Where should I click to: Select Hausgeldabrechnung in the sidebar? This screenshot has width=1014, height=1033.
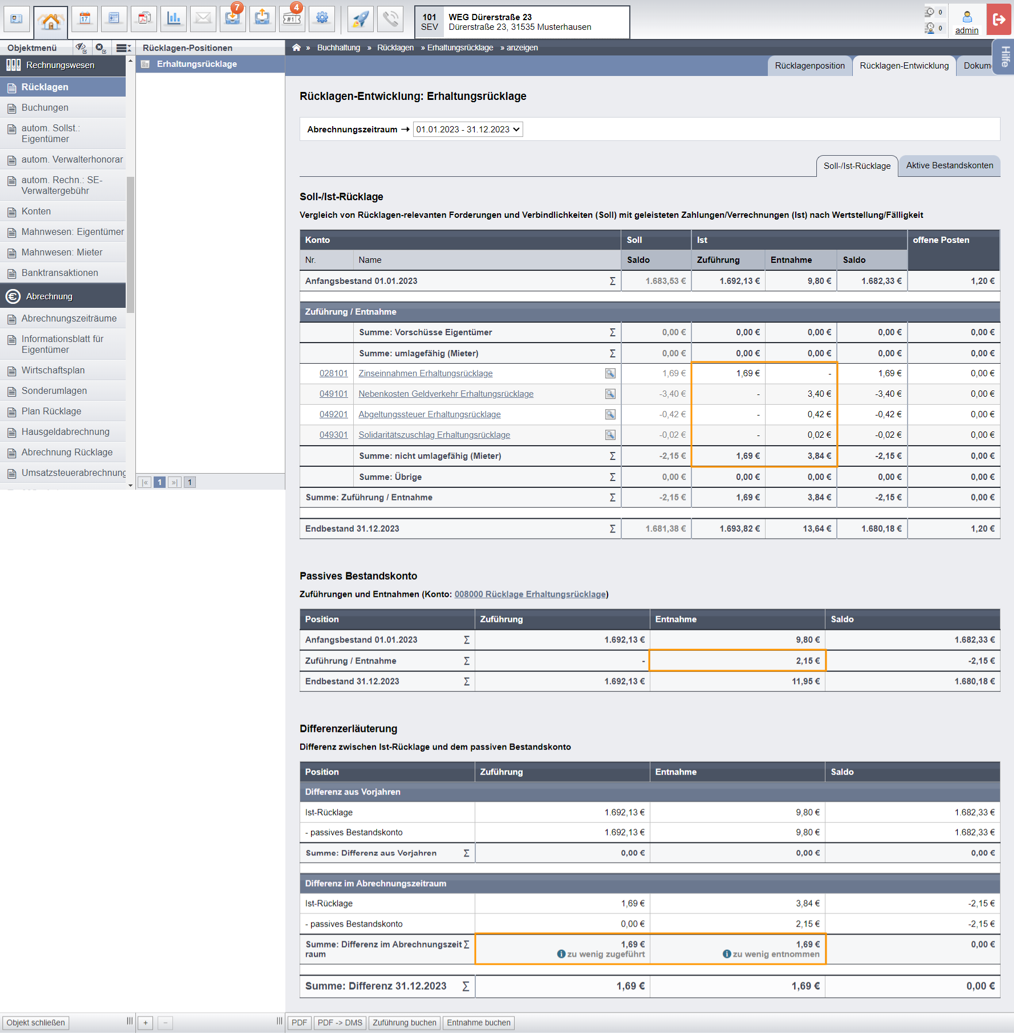coord(65,432)
